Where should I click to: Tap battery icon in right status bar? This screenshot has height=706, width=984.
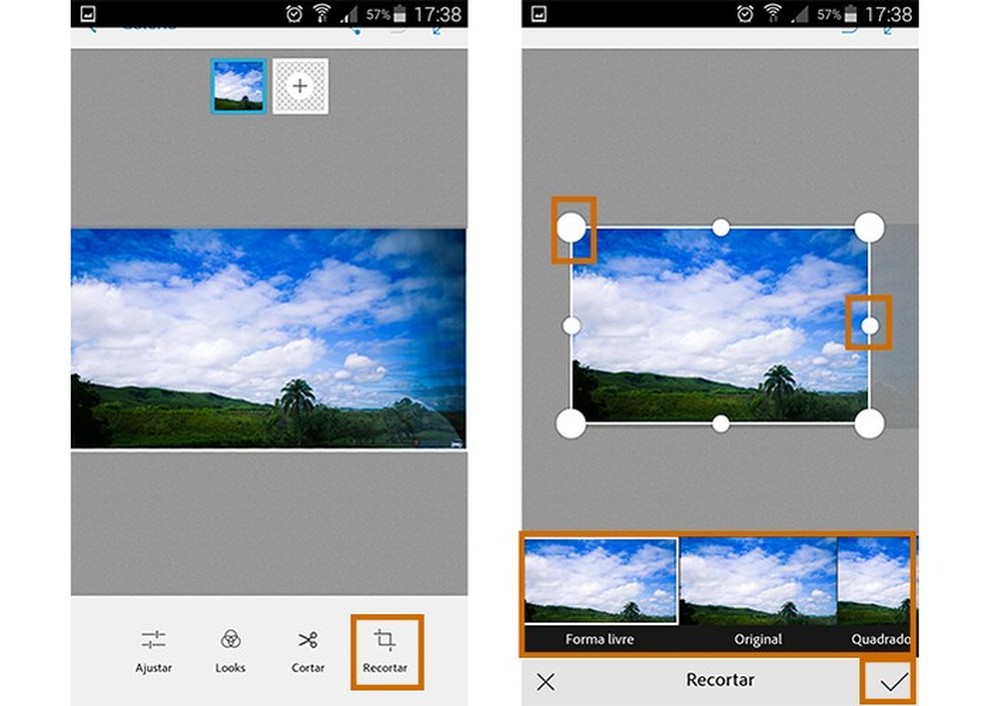tap(850, 14)
